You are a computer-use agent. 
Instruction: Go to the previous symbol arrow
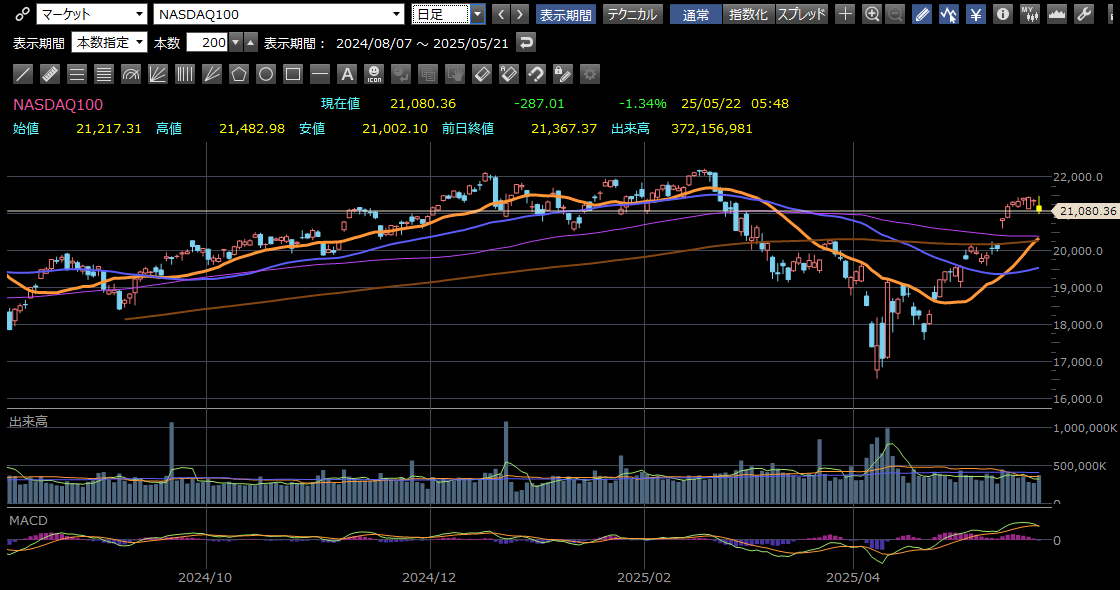pos(501,14)
